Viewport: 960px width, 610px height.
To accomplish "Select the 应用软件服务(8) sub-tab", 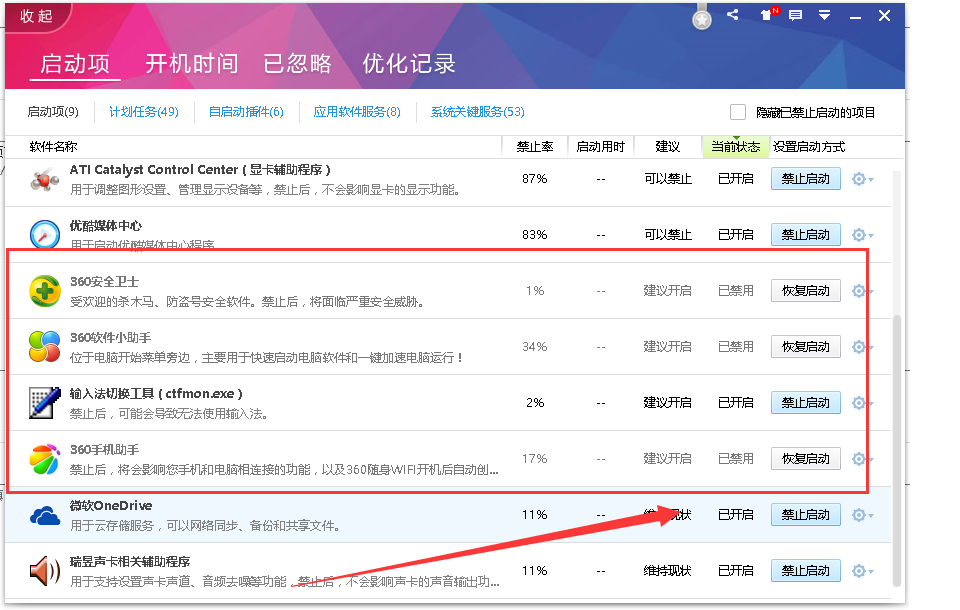I will (x=357, y=111).
